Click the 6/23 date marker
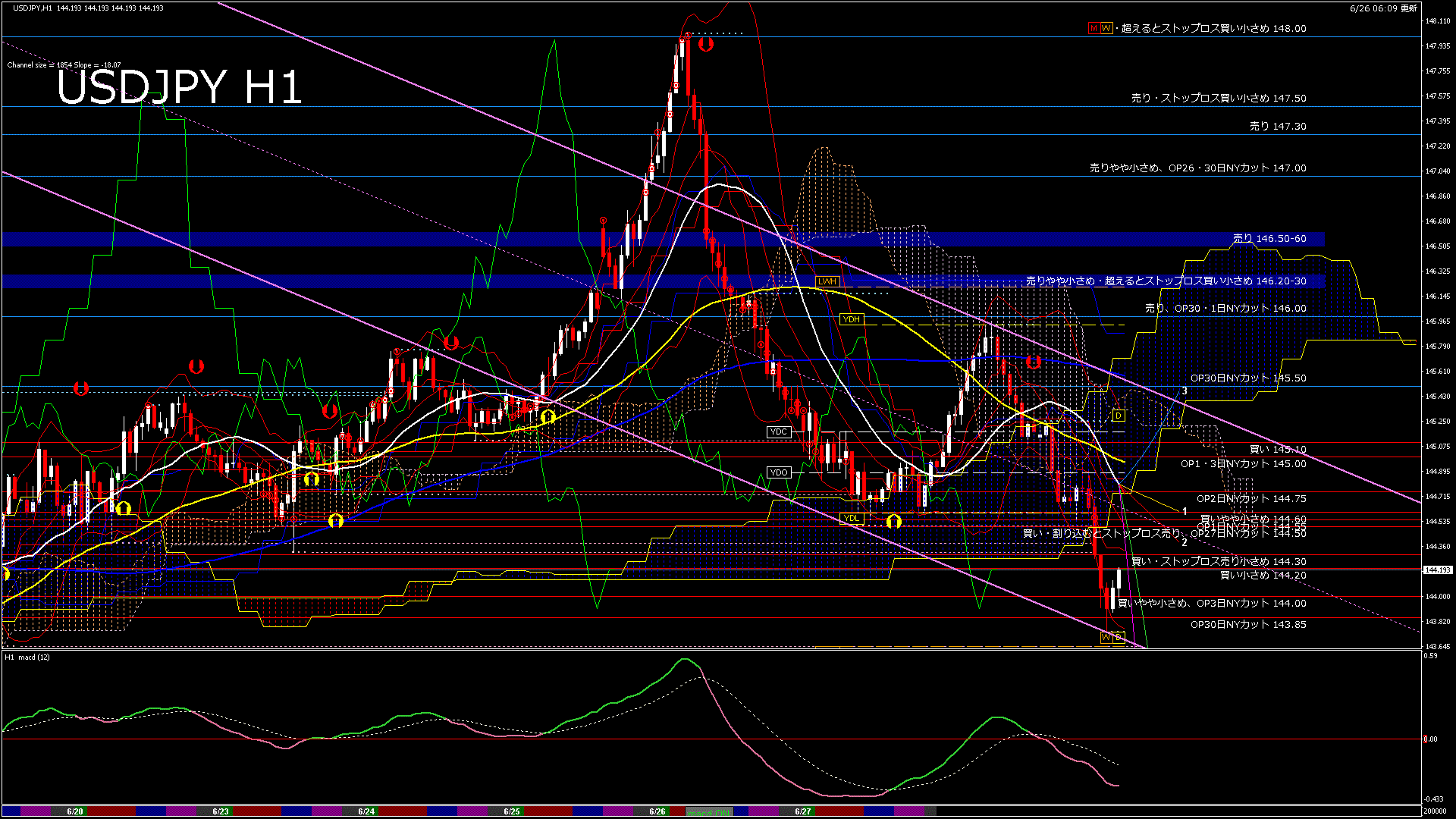Screen dimensions: 1456x819 coord(221,811)
